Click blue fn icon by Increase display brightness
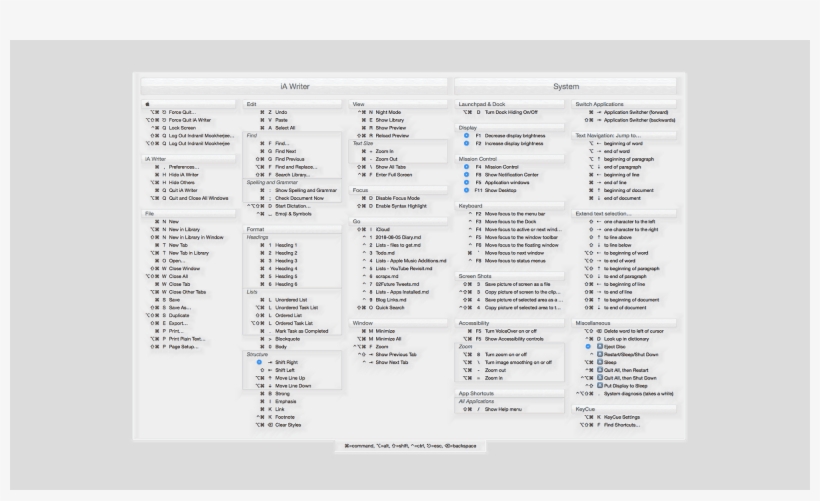This screenshot has height=501, width=820. pyautogui.click(x=466, y=143)
